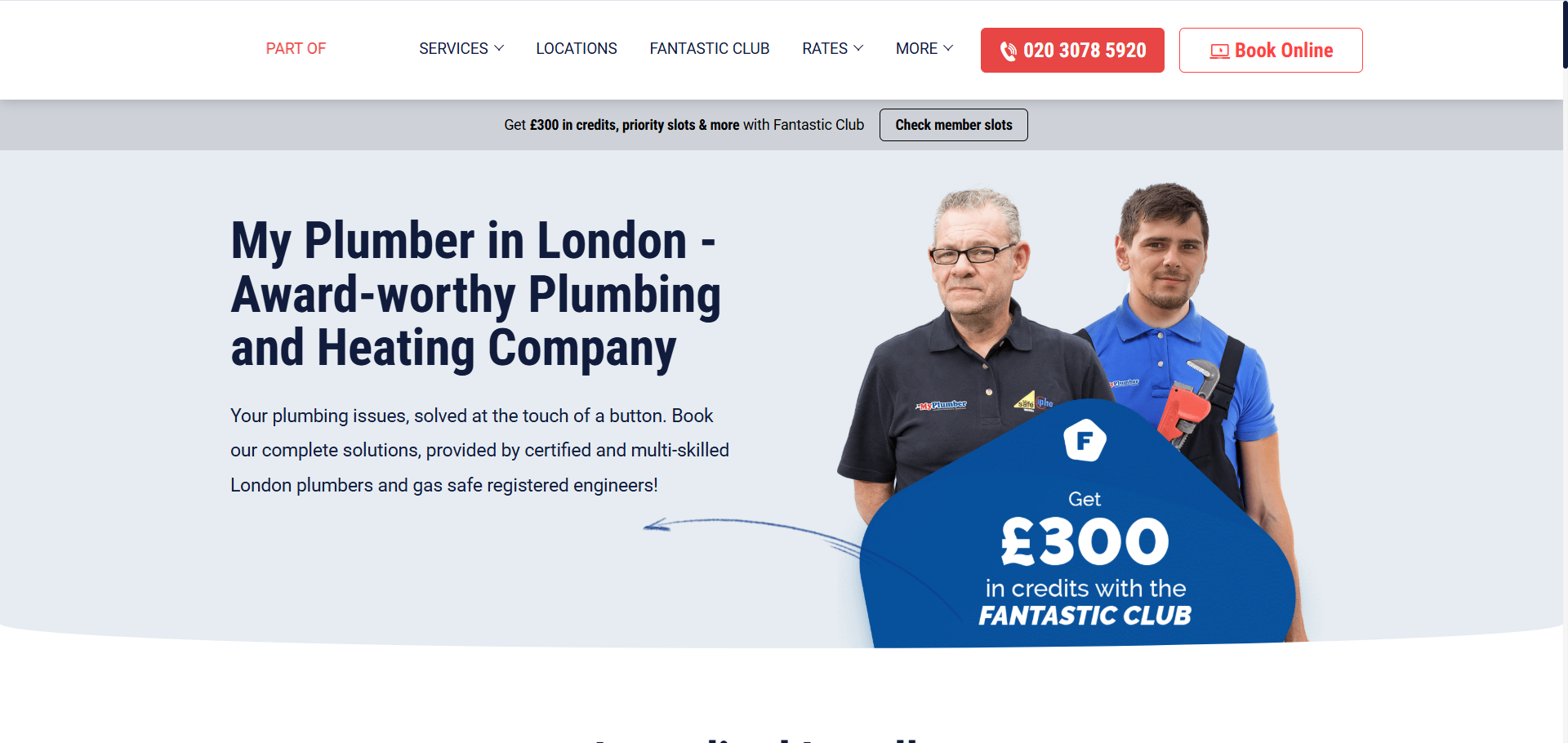Expand the Services chevron arrow
The height and width of the screenshot is (743, 1568).
(x=499, y=48)
